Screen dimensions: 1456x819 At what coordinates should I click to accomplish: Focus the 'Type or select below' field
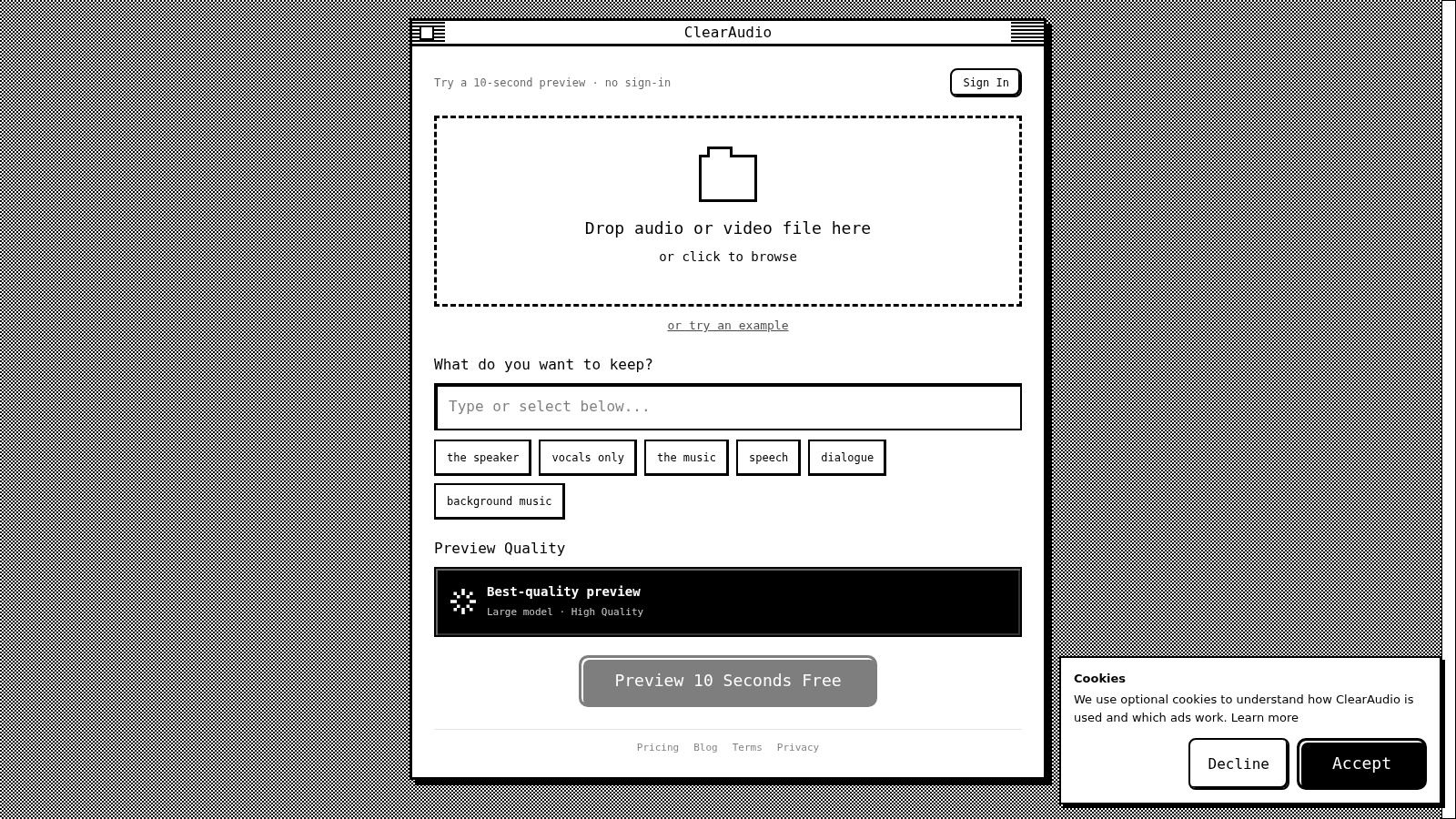[x=728, y=407]
